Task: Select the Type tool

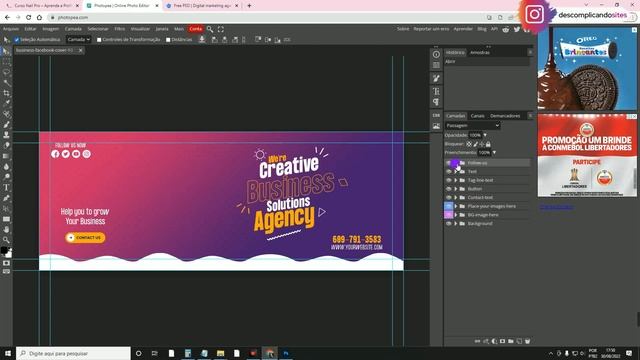Action: [x=6, y=188]
